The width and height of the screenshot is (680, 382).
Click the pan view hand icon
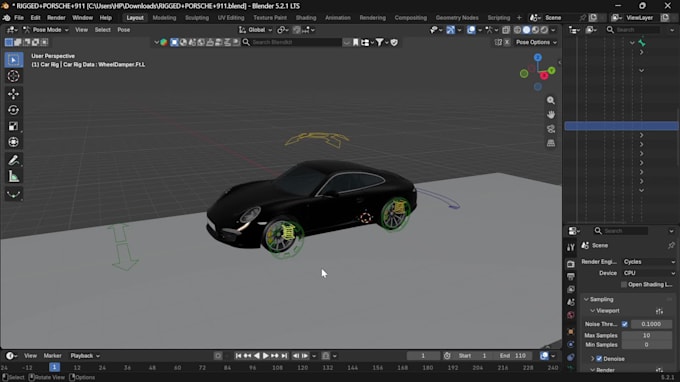coord(551,115)
